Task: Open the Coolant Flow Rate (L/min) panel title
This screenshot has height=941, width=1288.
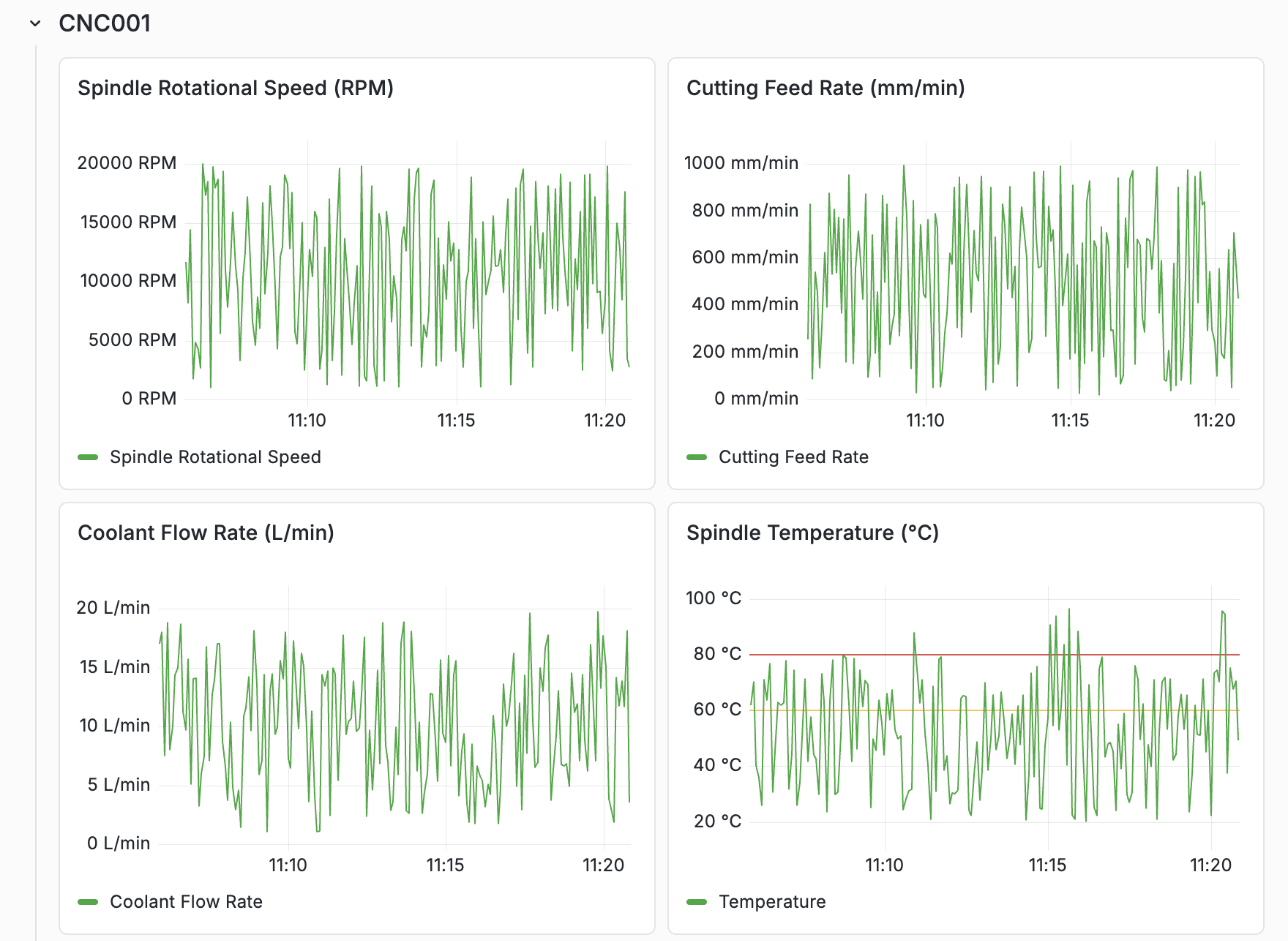Action: pyautogui.click(x=206, y=533)
